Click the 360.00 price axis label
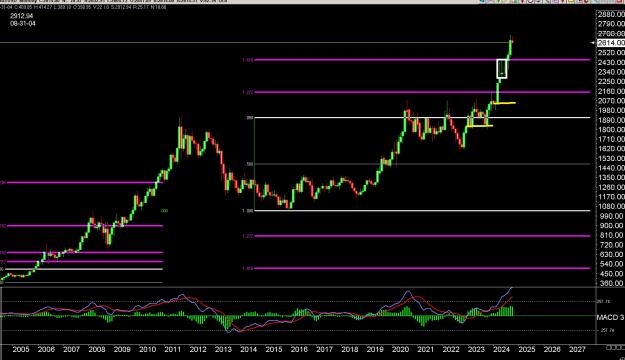The width and height of the screenshot is (625, 360). [x=613, y=283]
